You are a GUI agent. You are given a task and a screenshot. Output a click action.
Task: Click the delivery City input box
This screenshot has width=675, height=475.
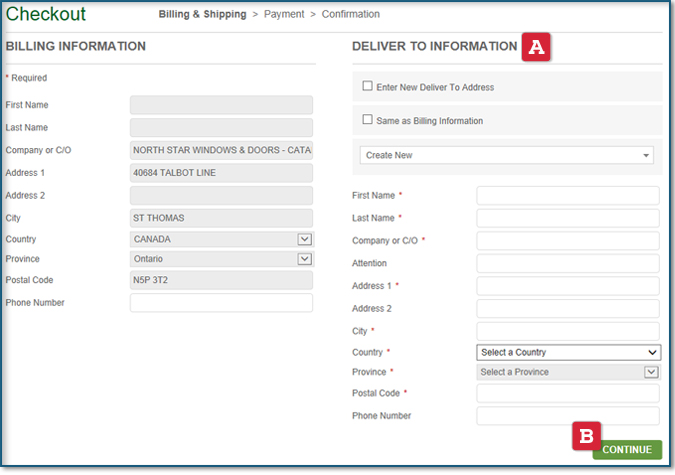click(568, 331)
